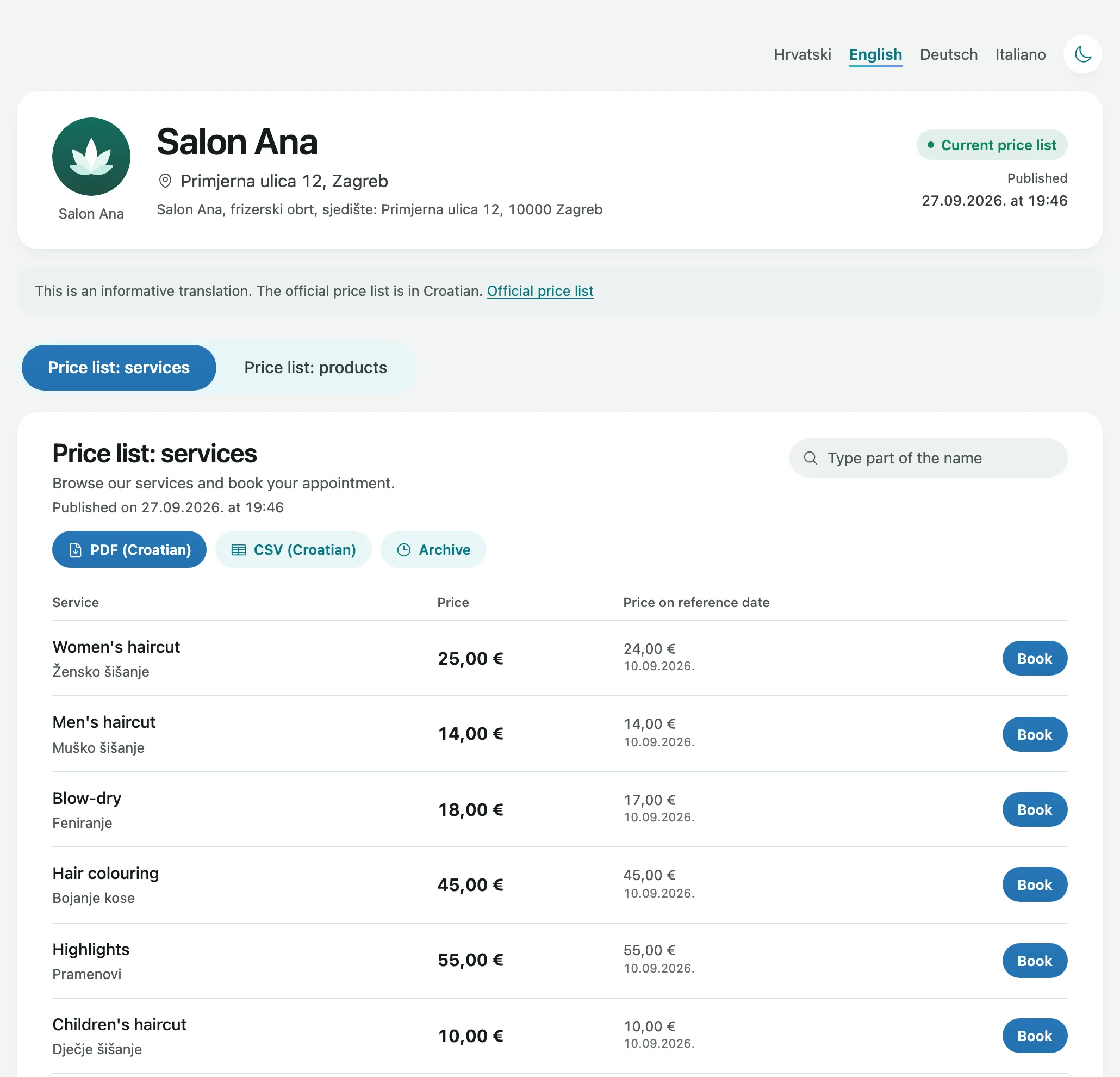Image resolution: width=1120 pixels, height=1077 pixels.
Task: Toggle dark mode with the moon icon
Action: pyautogui.click(x=1082, y=54)
